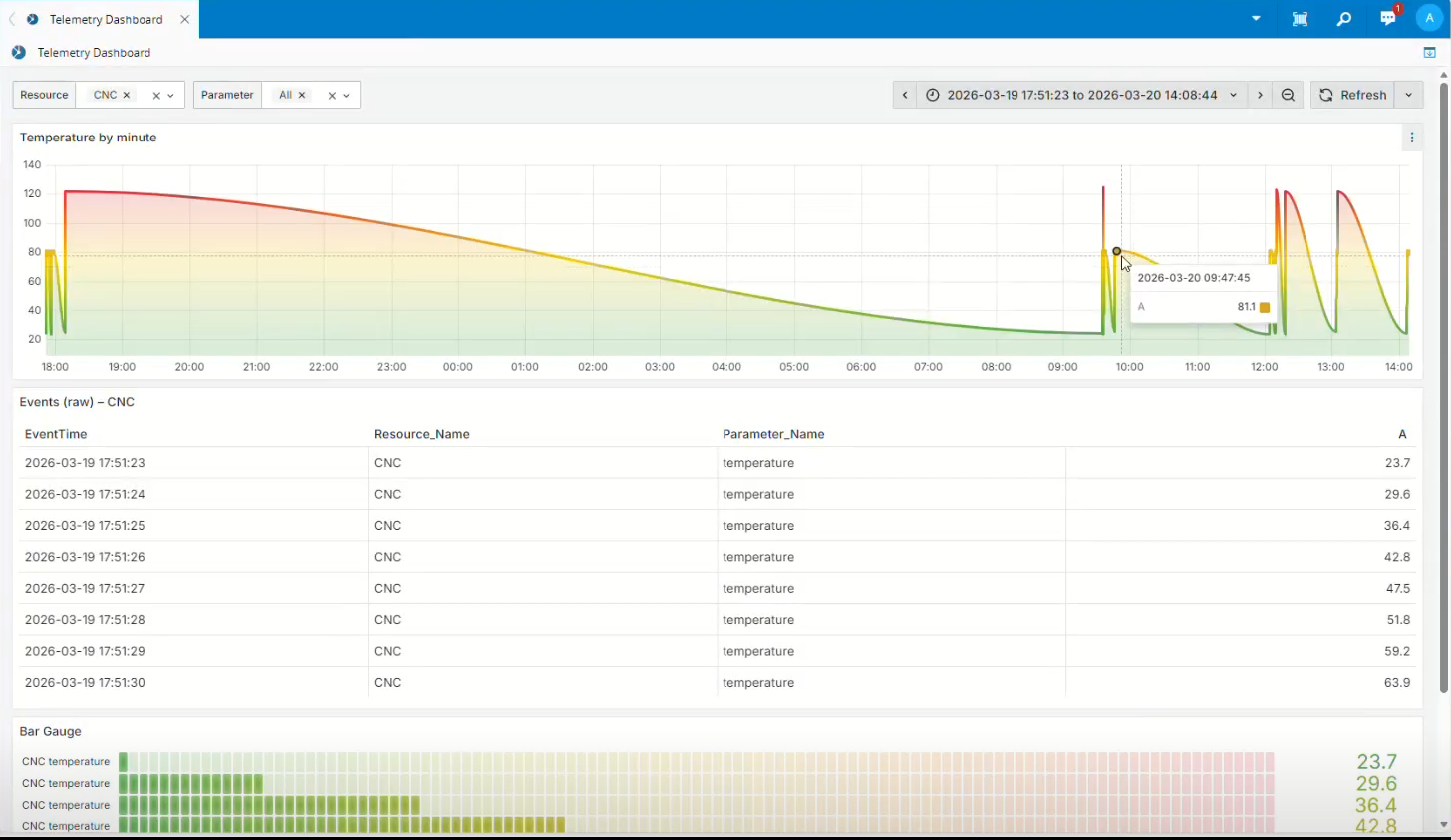Viewport: 1451px width, 840px height.
Task: Sort the table by EventTime column header
Action: [56, 434]
